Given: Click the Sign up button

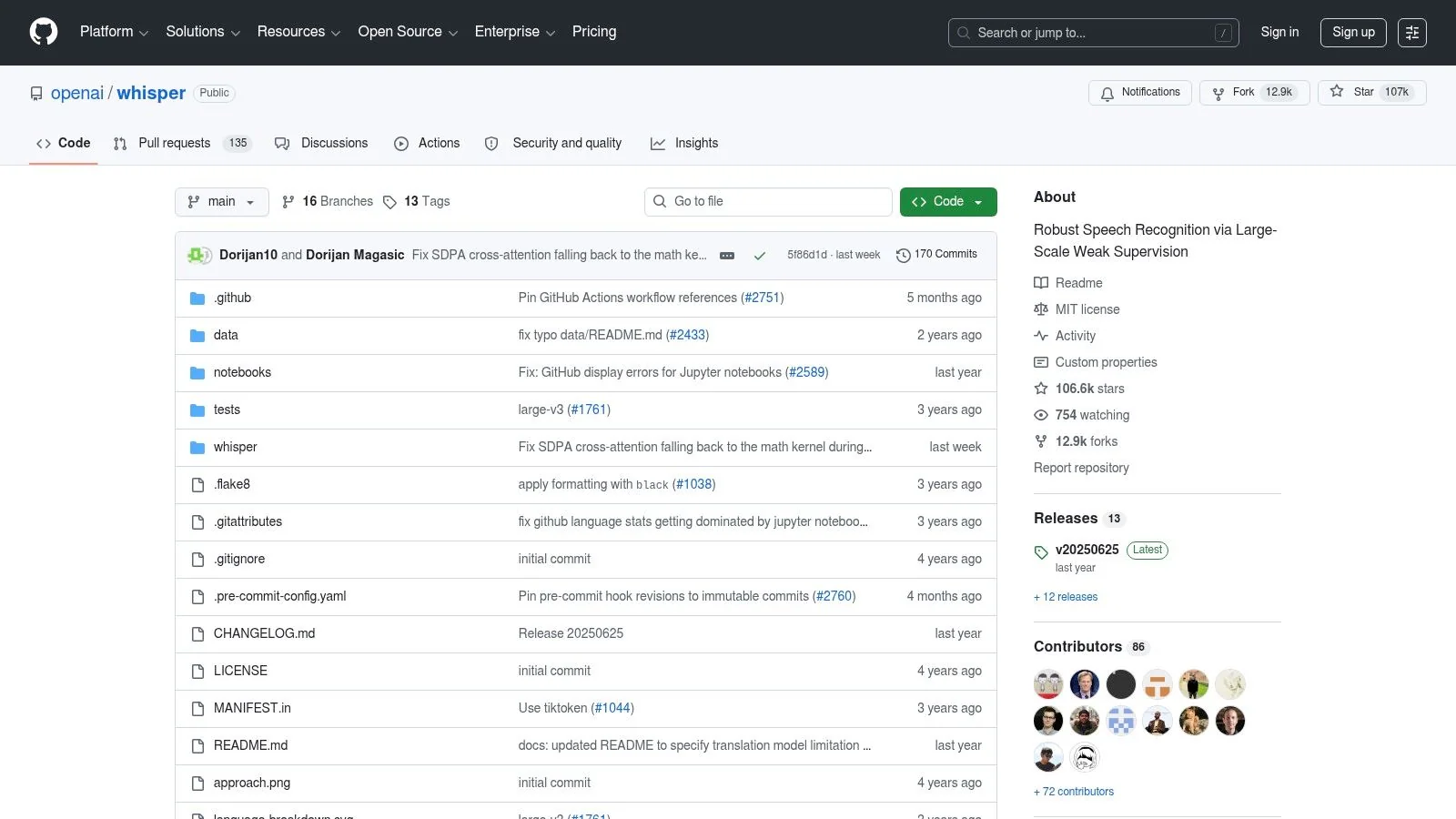Looking at the screenshot, I should click(1354, 33).
